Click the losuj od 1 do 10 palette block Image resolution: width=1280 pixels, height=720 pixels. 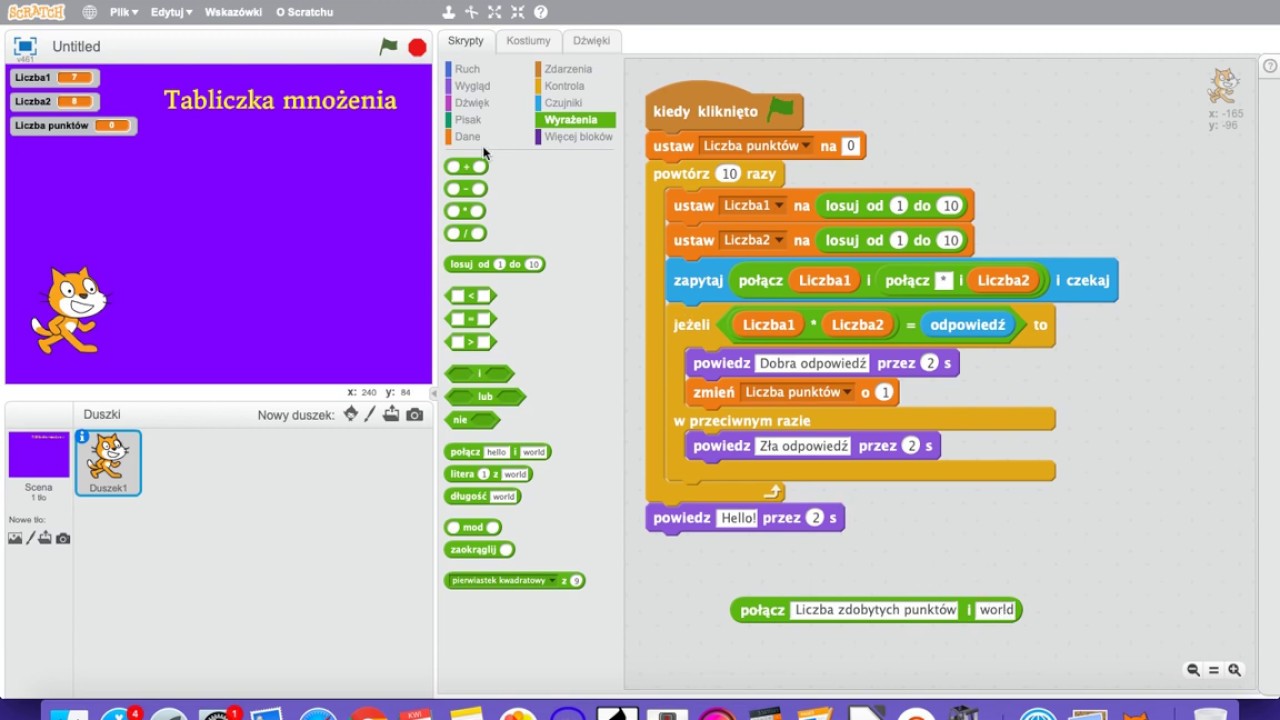494,265
